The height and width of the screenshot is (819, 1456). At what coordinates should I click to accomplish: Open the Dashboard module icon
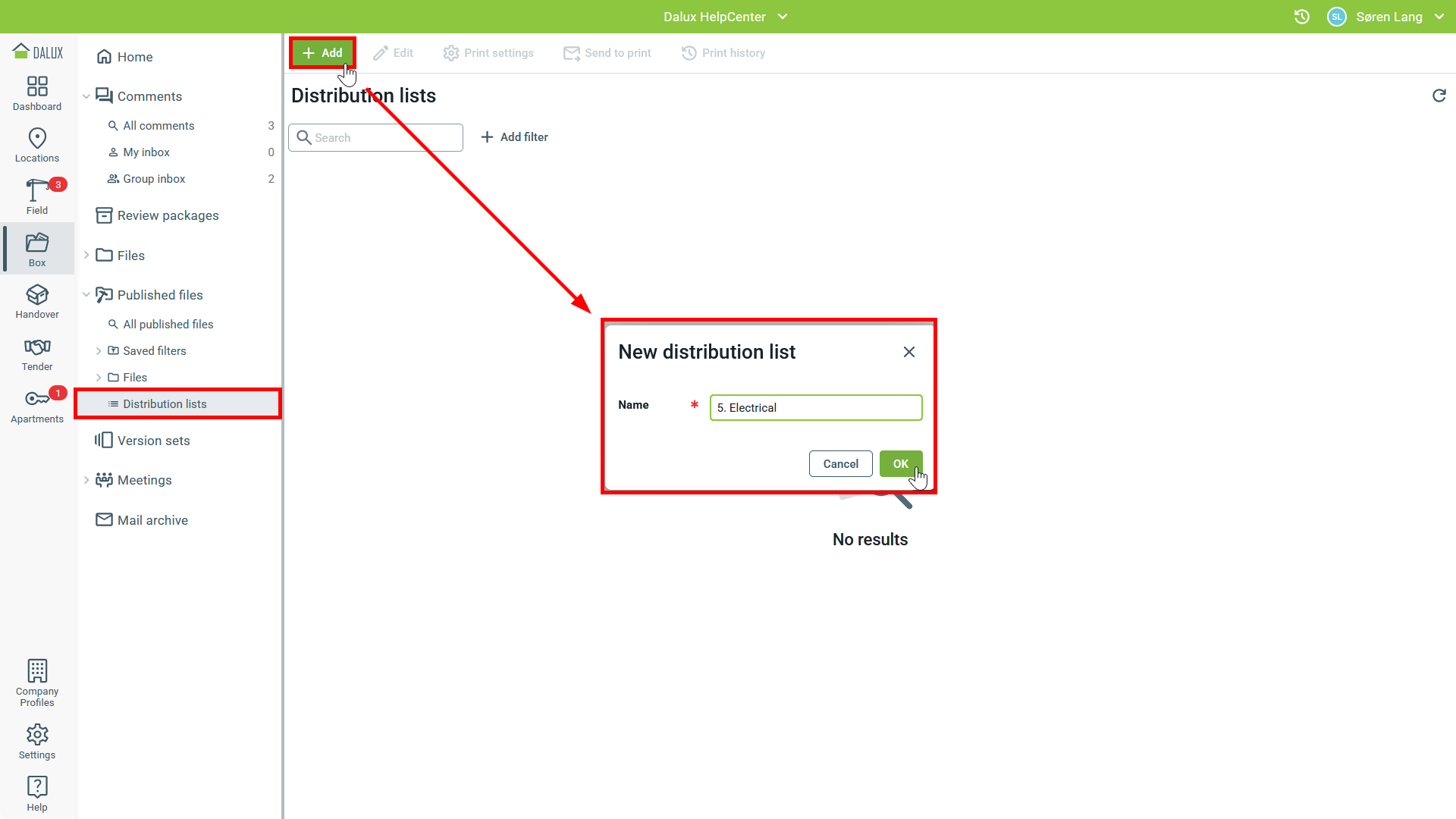pos(37,86)
